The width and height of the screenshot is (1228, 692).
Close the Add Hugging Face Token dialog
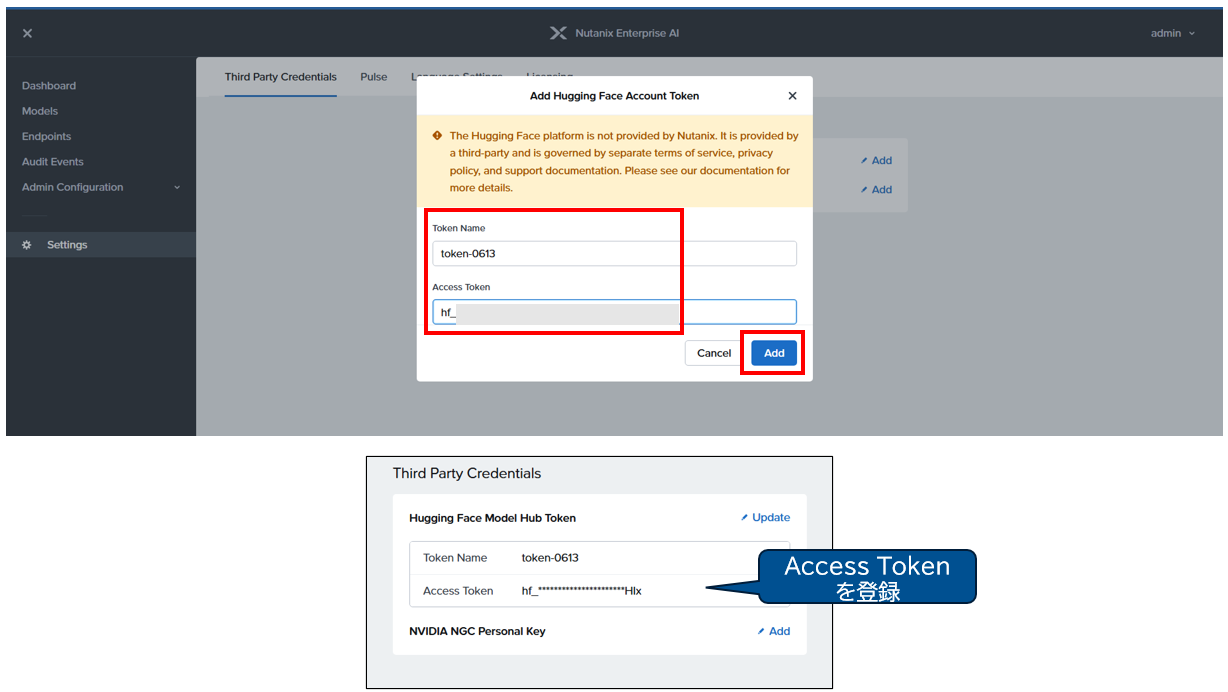(x=792, y=96)
